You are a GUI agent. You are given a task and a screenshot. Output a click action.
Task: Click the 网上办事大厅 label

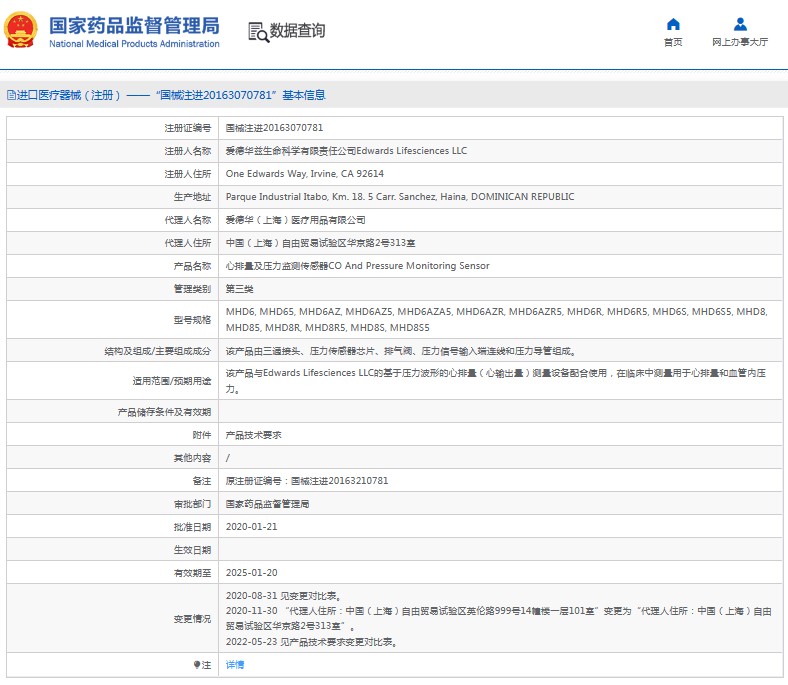click(x=740, y=42)
